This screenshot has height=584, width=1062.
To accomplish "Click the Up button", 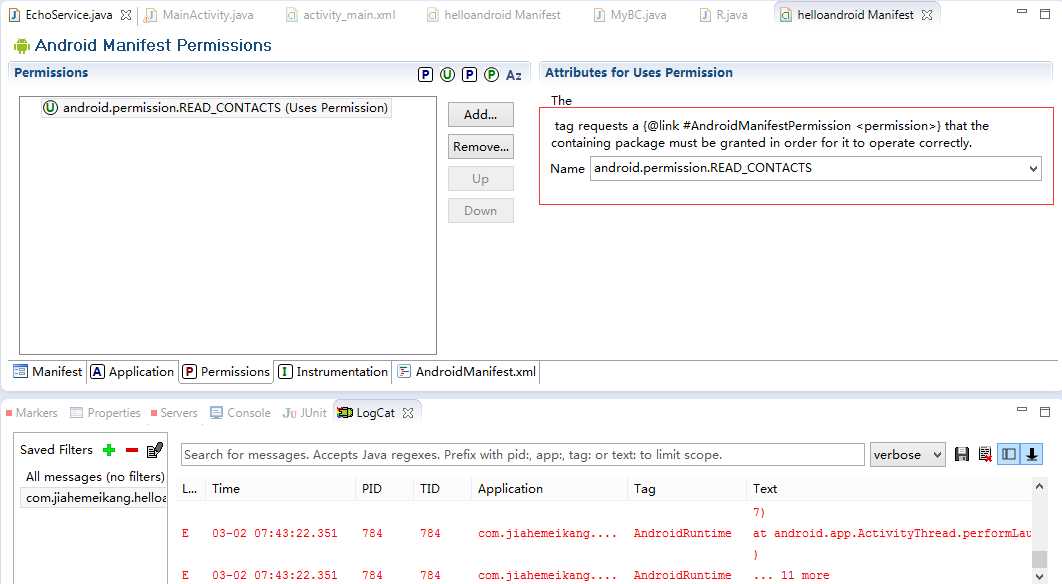I will 481,179.
